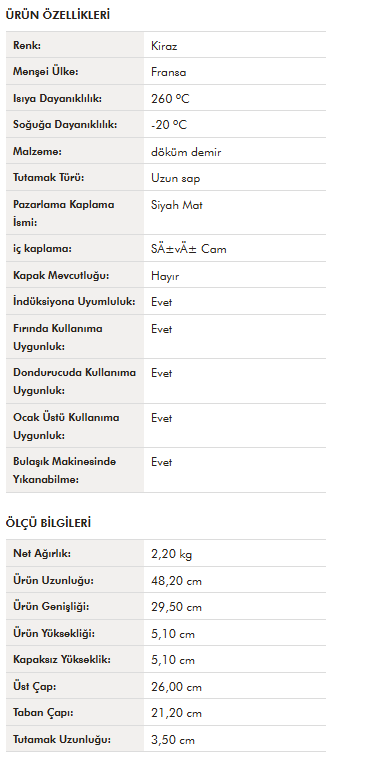Click the 21,20 cm base diameter value

[176, 714]
